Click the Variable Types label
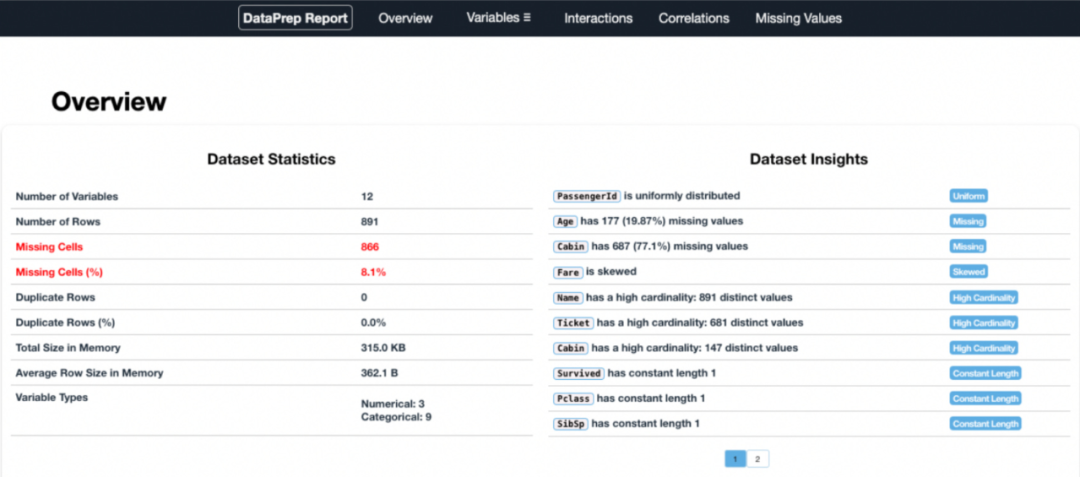The height and width of the screenshot is (477, 1080). click(52, 398)
